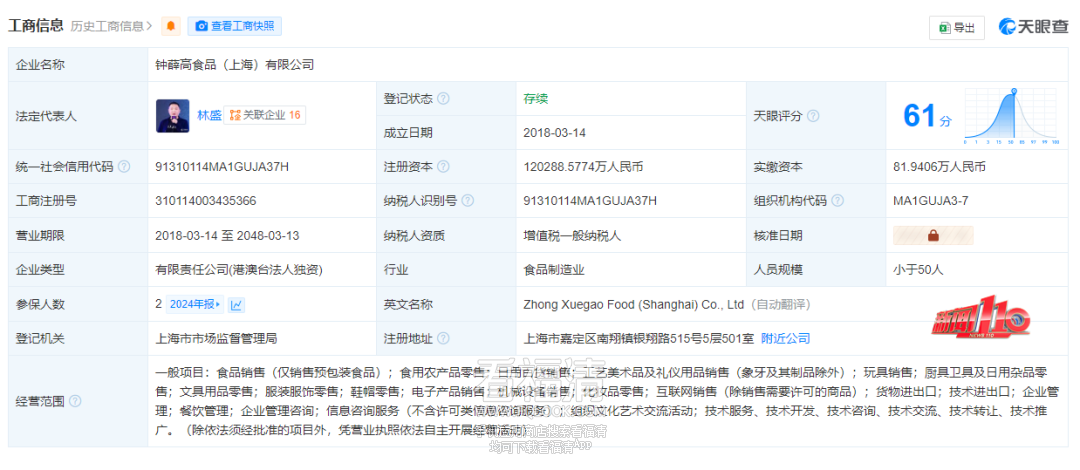Image resolution: width=1080 pixels, height=470 pixels.
Task: Click the lock icon in 核准日期
Action: (933, 236)
